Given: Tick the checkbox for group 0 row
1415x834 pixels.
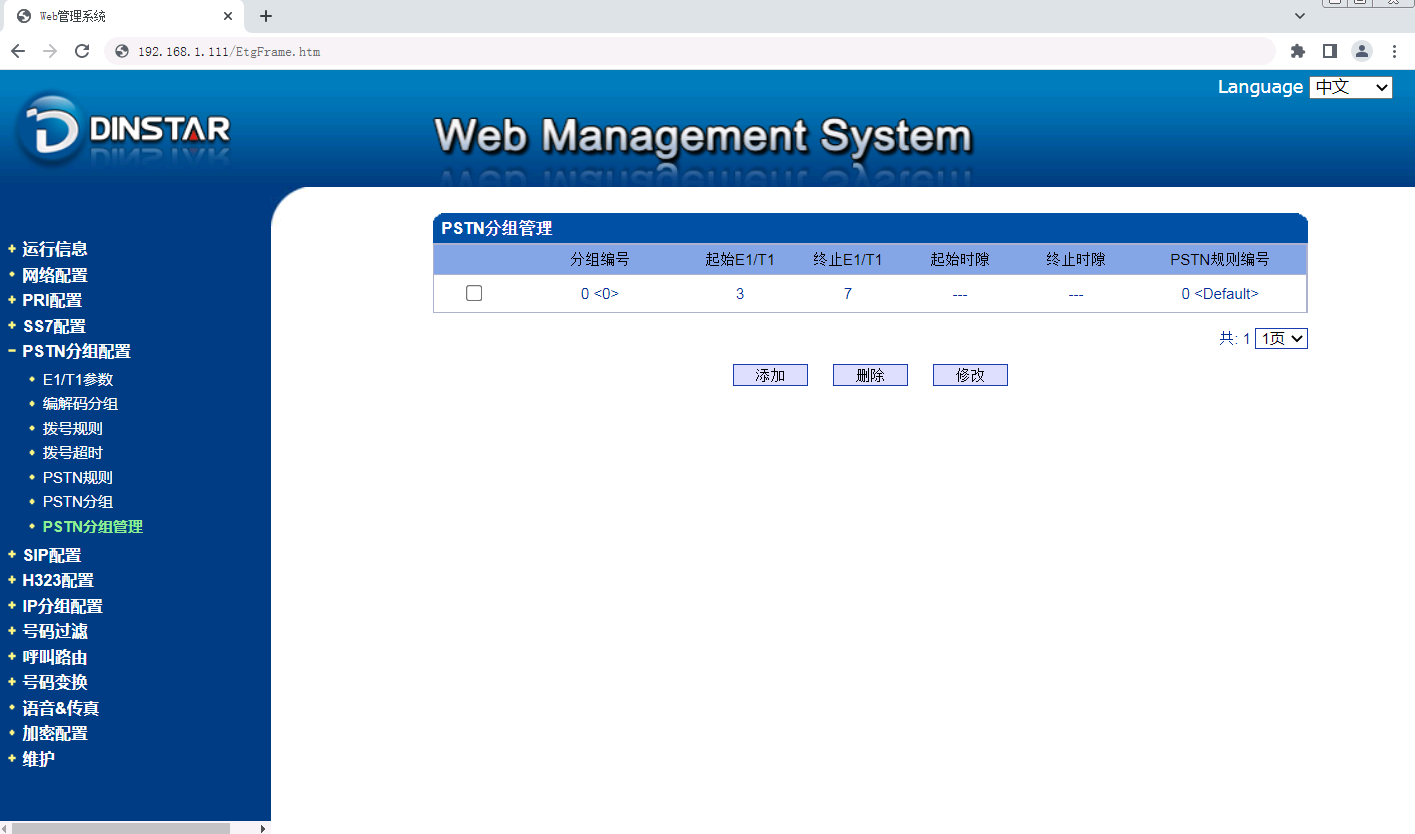Looking at the screenshot, I should [x=474, y=293].
